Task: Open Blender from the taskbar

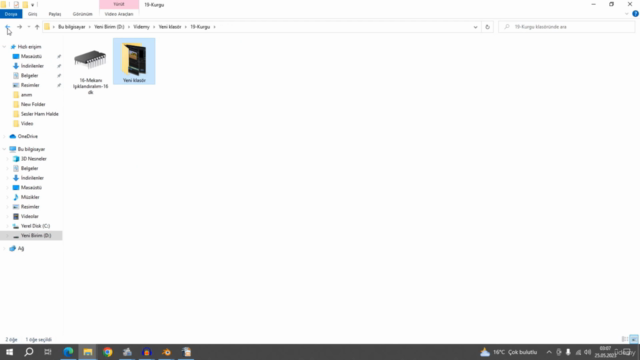Action: pos(167,352)
